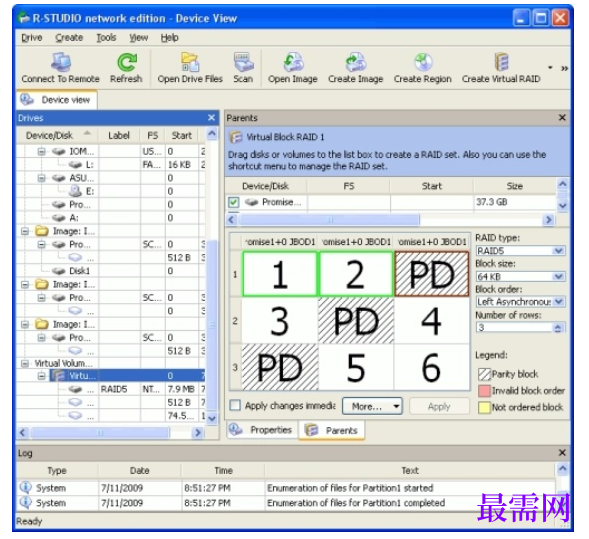Open the Tools menu
This screenshot has width=589, height=539.
click(106, 38)
